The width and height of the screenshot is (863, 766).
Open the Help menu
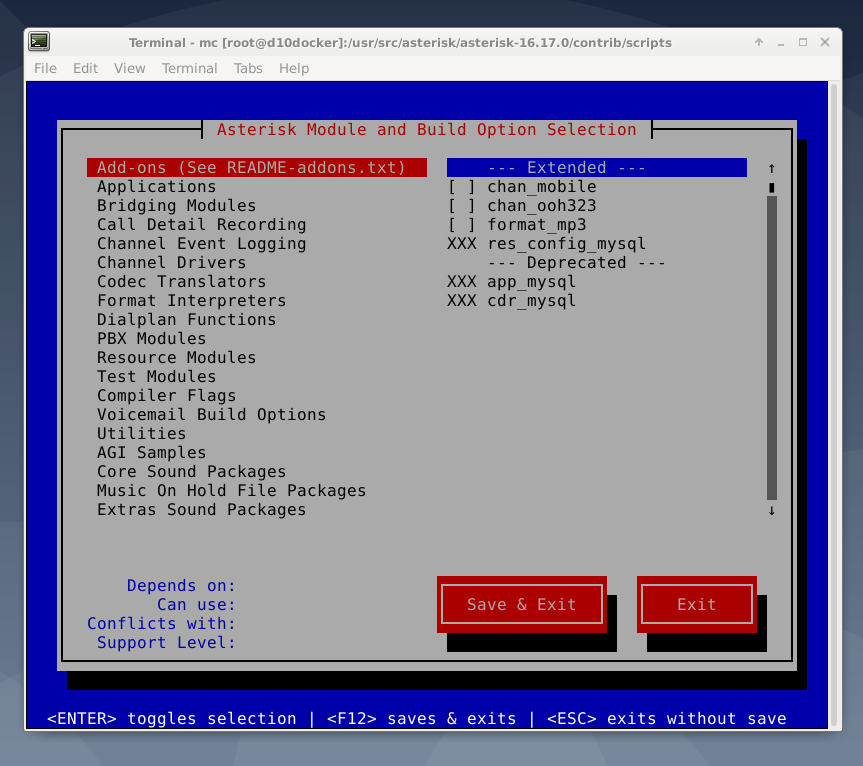[x=294, y=68]
